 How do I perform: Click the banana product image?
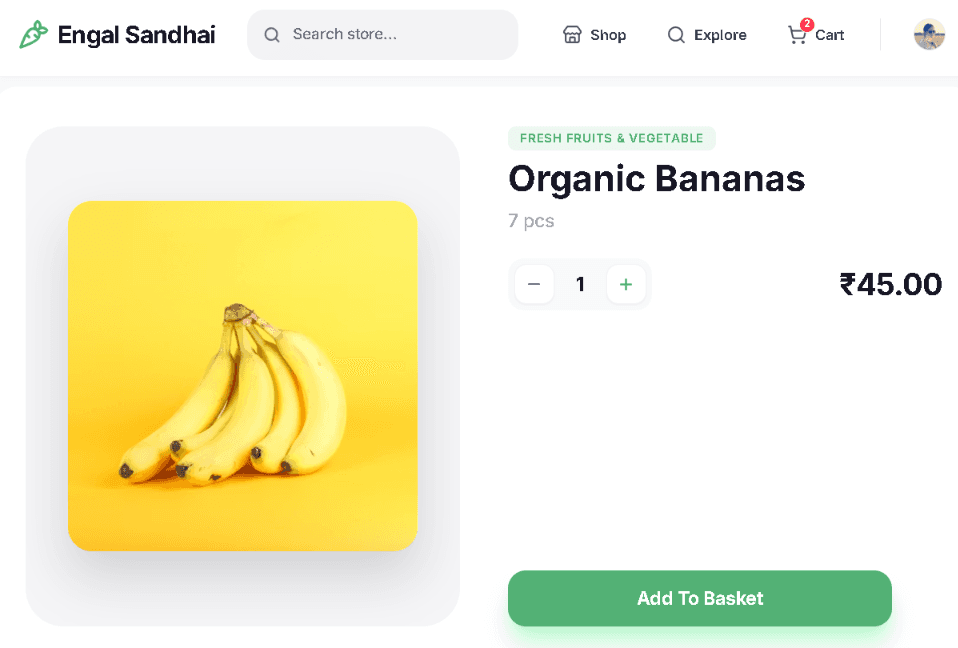point(243,376)
